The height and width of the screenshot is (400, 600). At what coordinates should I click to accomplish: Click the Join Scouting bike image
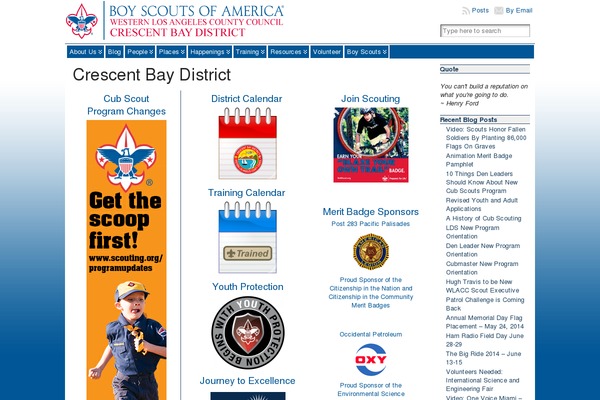371,145
